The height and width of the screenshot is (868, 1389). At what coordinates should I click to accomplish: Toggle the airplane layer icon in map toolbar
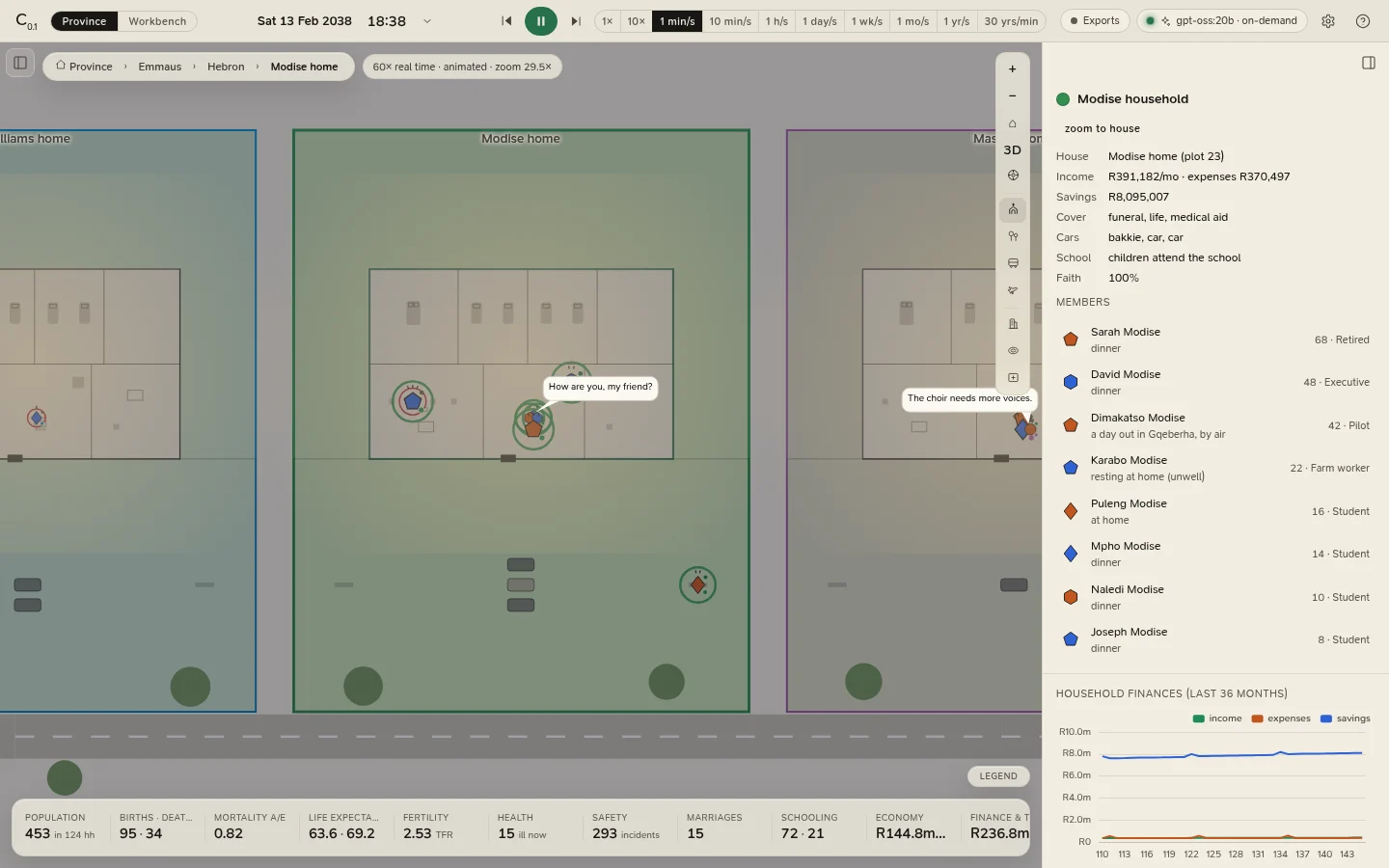[1013, 290]
